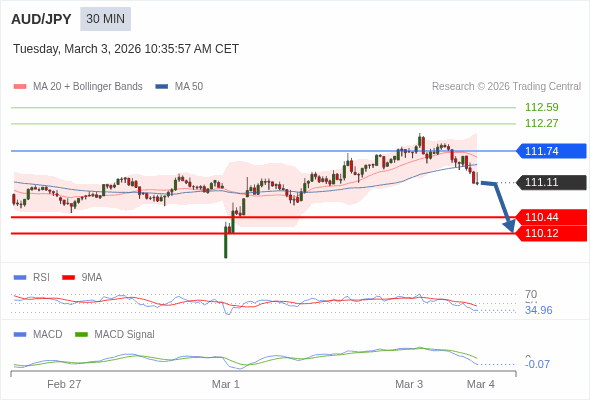Click the red 110.12 support price tag
The height and width of the screenshot is (400, 590).
pyautogui.click(x=551, y=233)
